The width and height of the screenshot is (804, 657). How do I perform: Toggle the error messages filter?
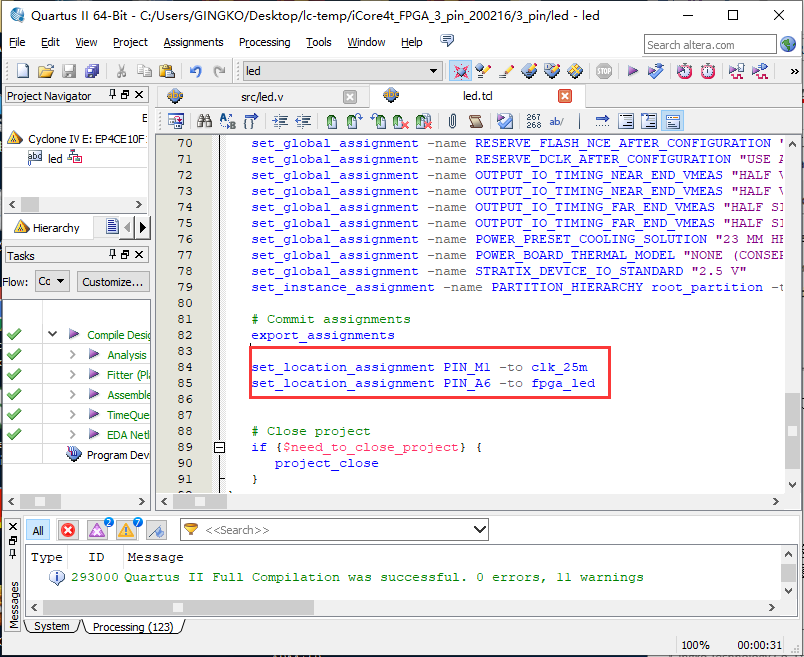coord(68,530)
